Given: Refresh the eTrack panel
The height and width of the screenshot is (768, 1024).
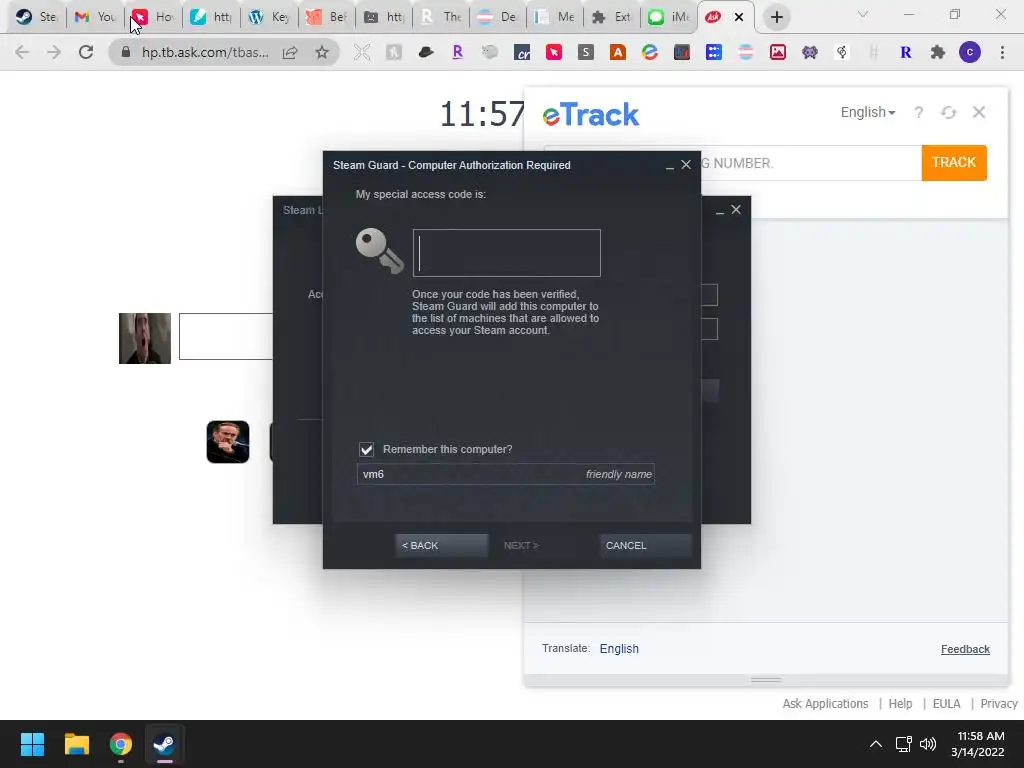Looking at the screenshot, I should [948, 112].
